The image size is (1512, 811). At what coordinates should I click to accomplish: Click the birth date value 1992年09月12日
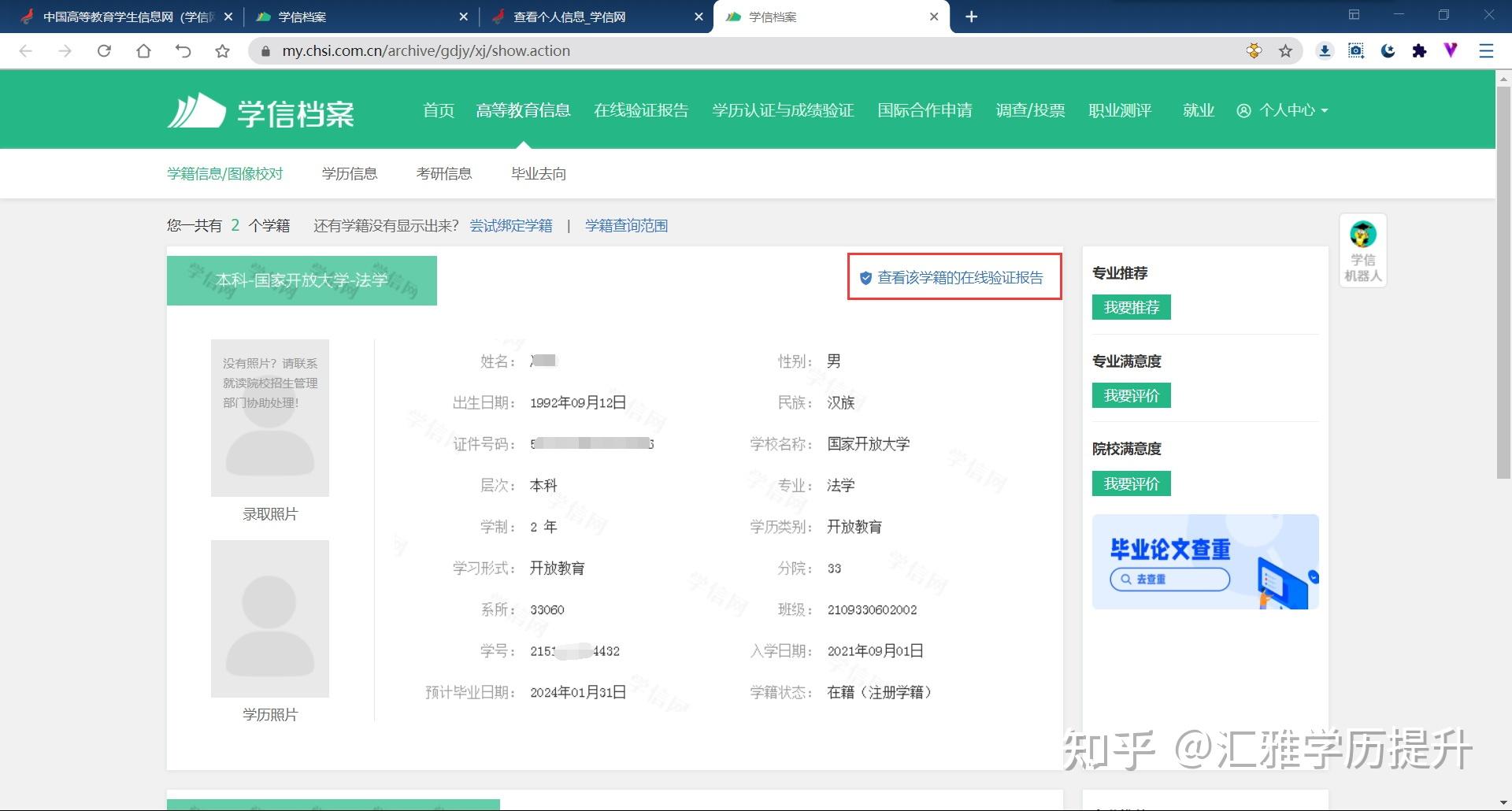[578, 403]
